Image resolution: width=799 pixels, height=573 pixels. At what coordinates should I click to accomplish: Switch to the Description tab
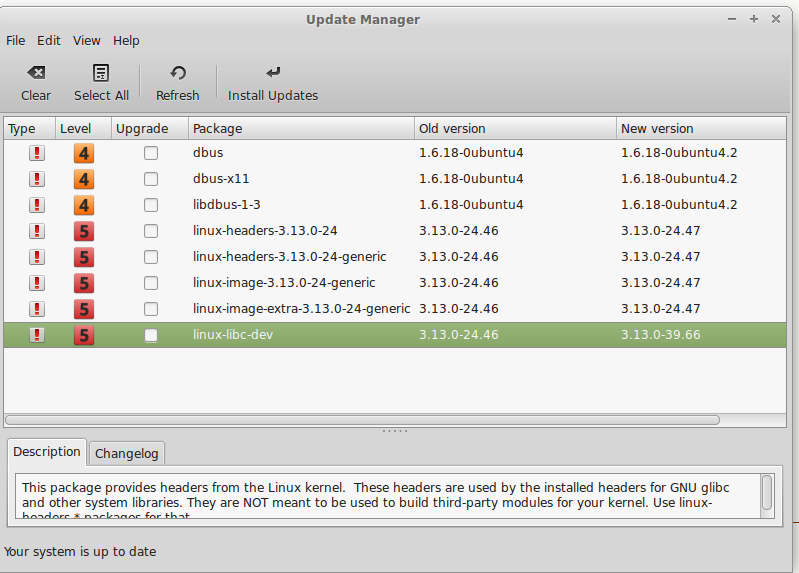pos(47,452)
